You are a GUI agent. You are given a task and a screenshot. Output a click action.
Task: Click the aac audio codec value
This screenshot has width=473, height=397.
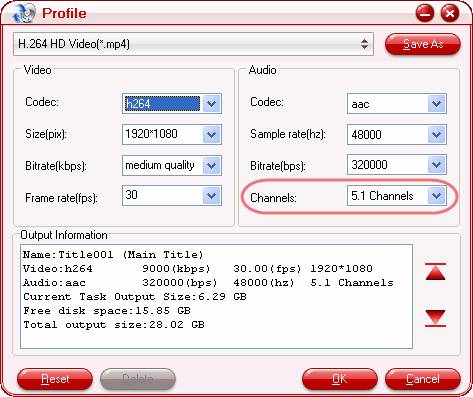(x=360, y=104)
